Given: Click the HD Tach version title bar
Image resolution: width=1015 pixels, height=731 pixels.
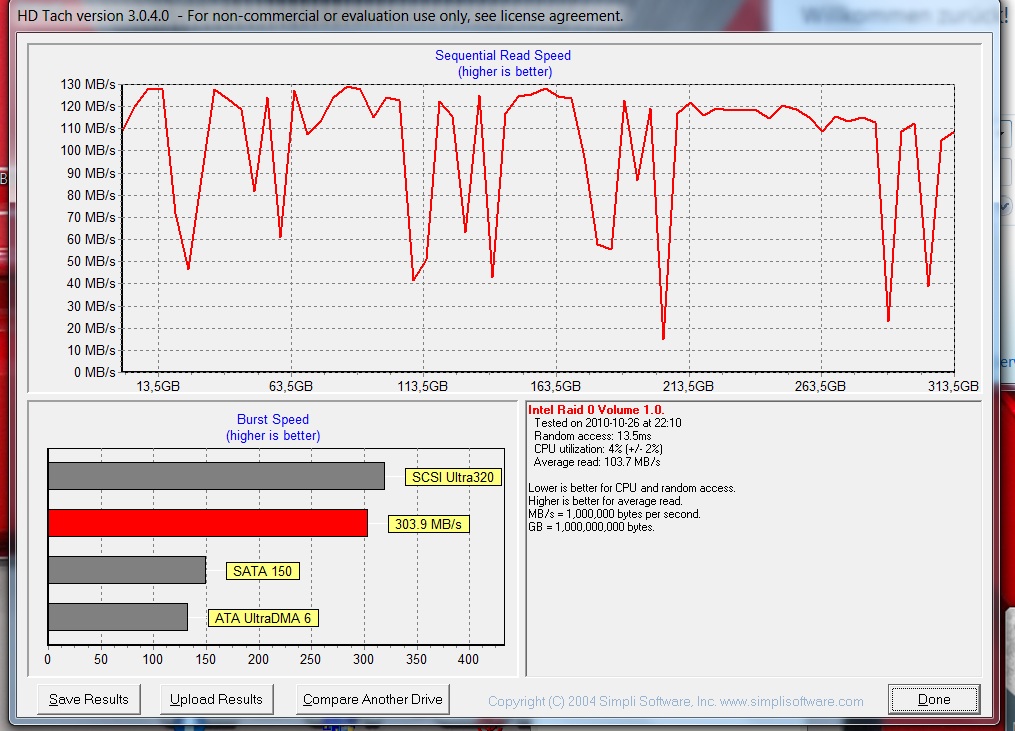Looking at the screenshot, I should click(320, 16).
